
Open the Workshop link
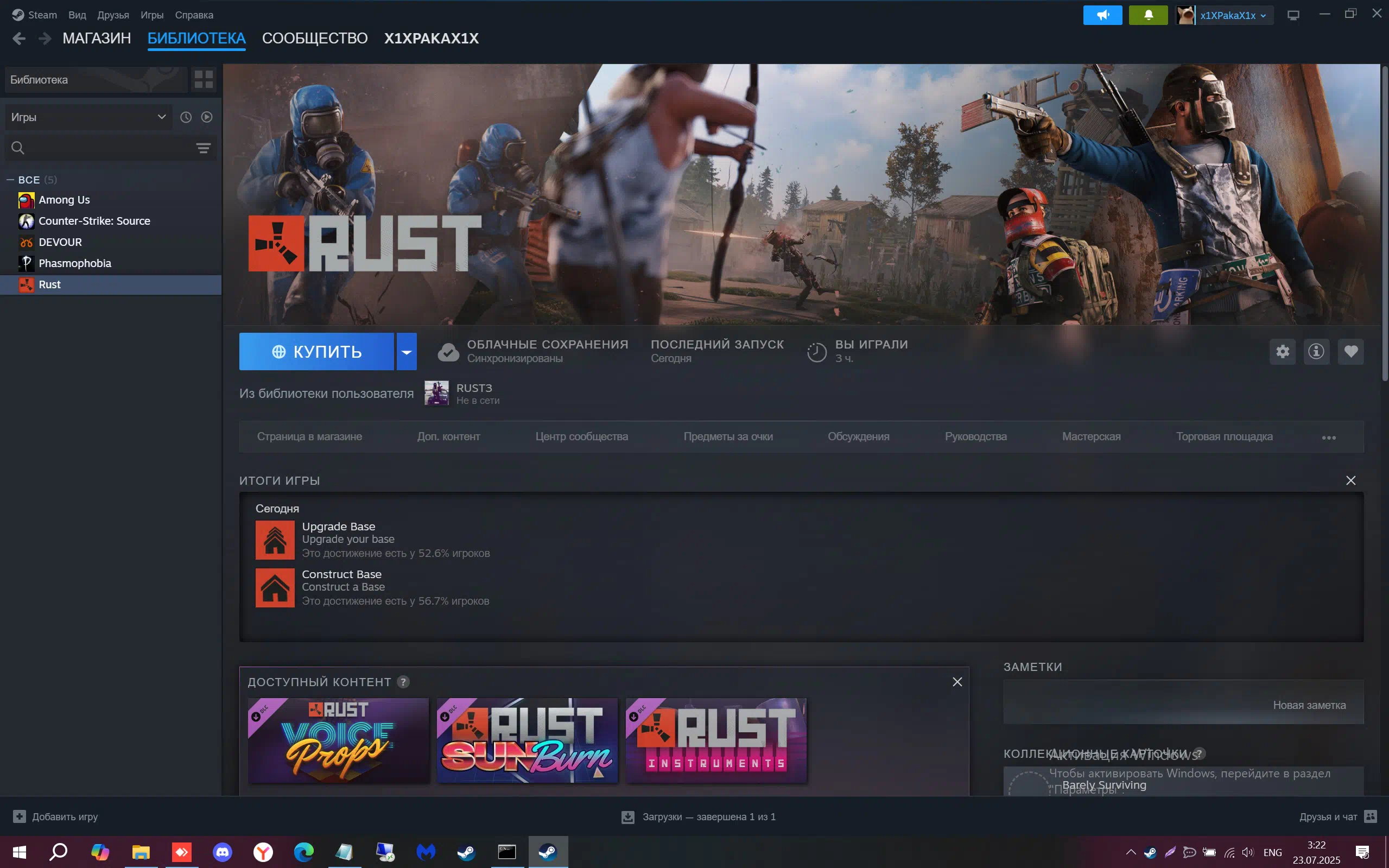click(1091, 437)
